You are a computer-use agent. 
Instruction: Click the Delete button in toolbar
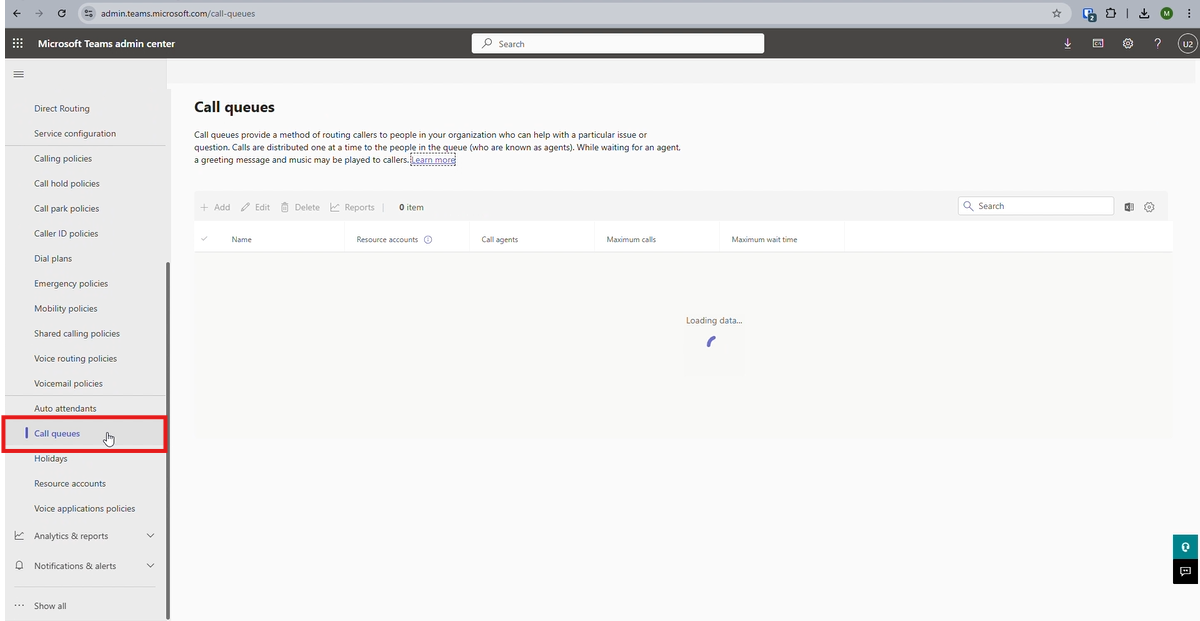click(x=300, y=208)
